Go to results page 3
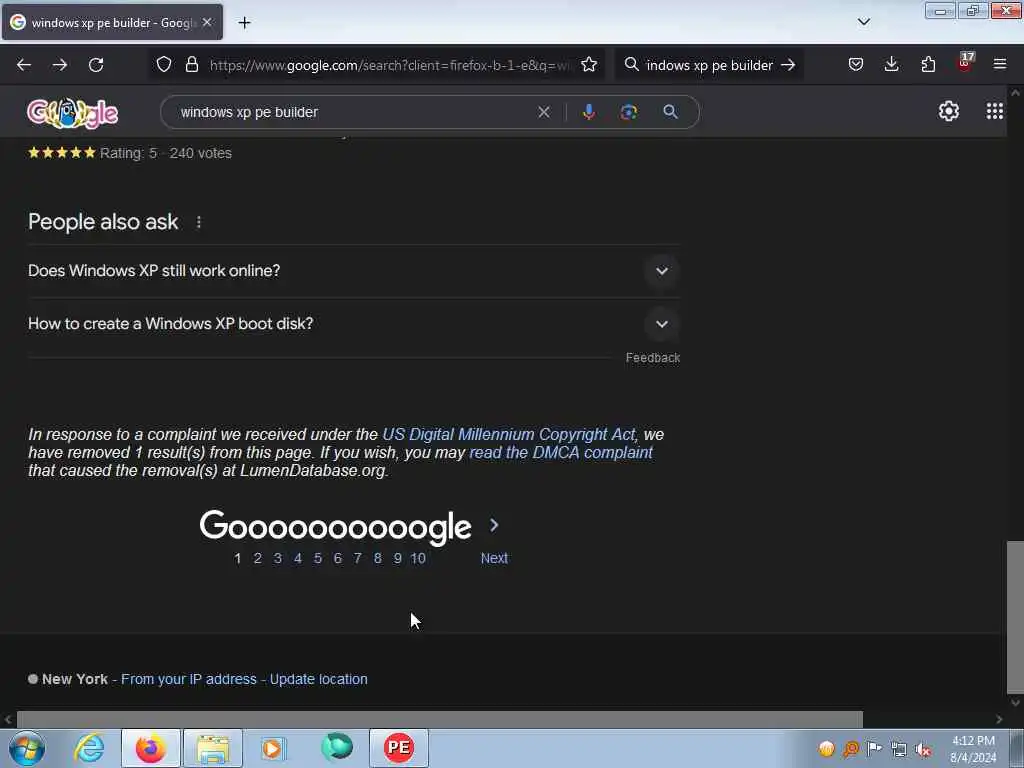This screenshot has height=768, width=1024. pos(278,558)
